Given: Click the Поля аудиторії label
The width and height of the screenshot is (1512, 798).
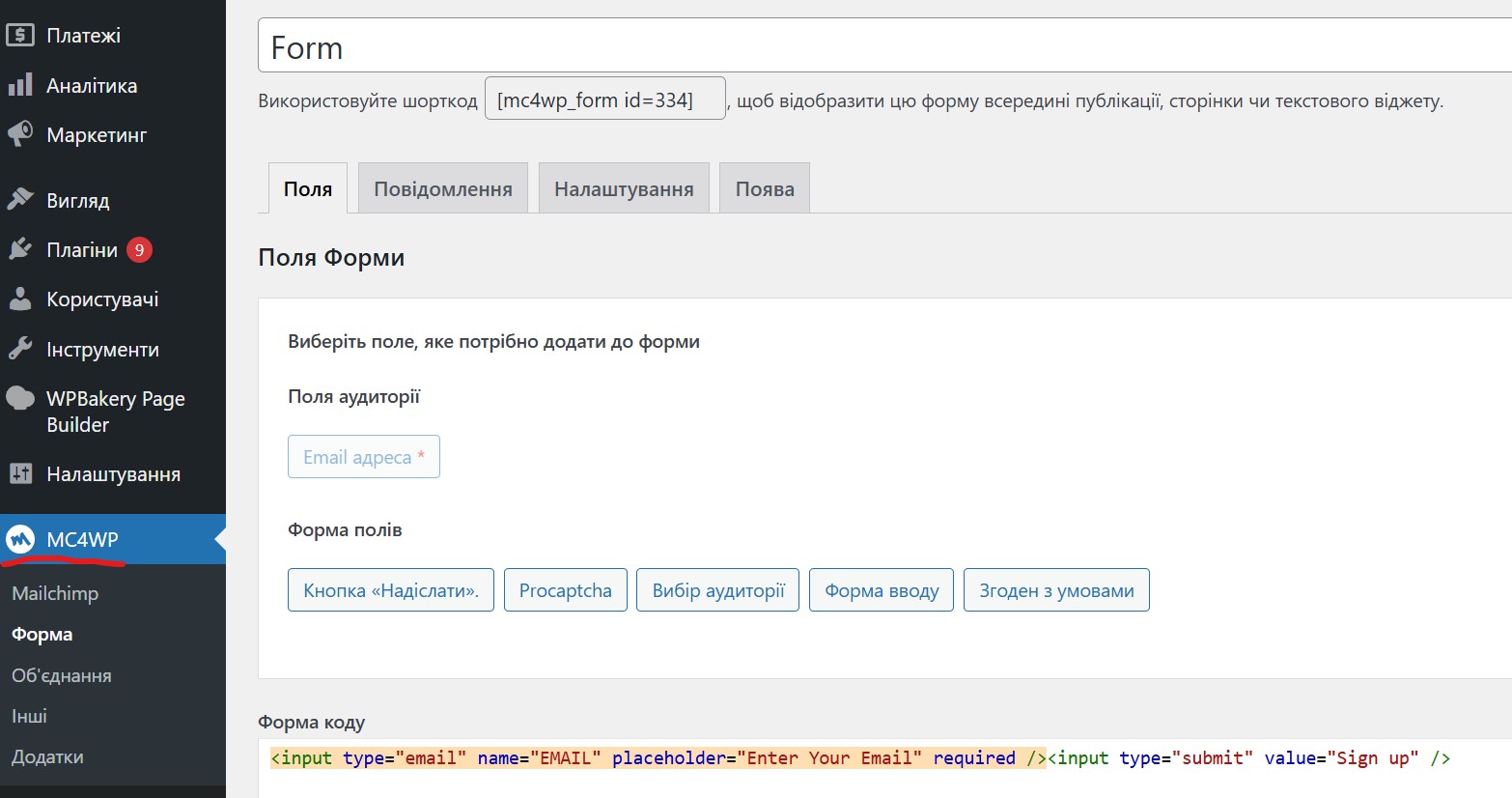Looking at the screenshot, I should [x=353, y=396].
